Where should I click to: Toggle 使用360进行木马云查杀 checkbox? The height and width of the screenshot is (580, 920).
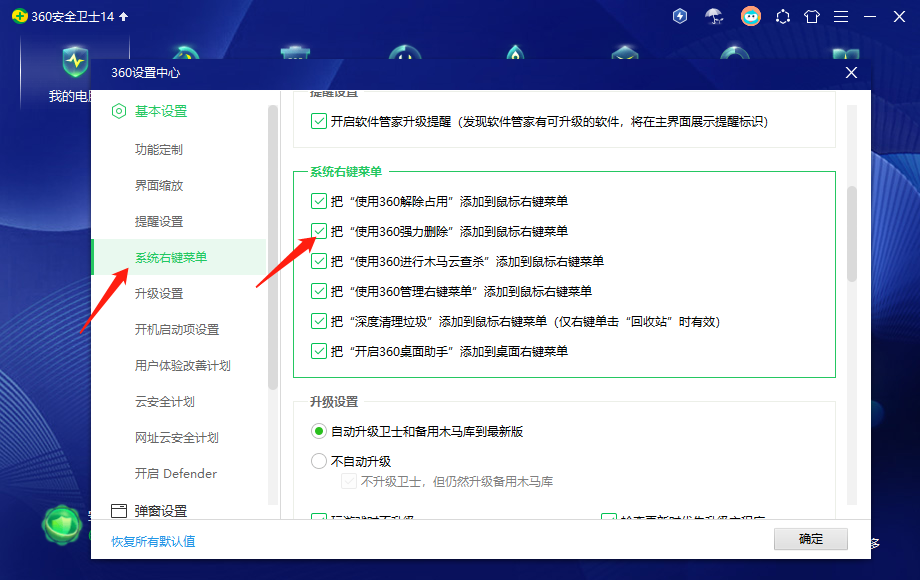(319, 261)
